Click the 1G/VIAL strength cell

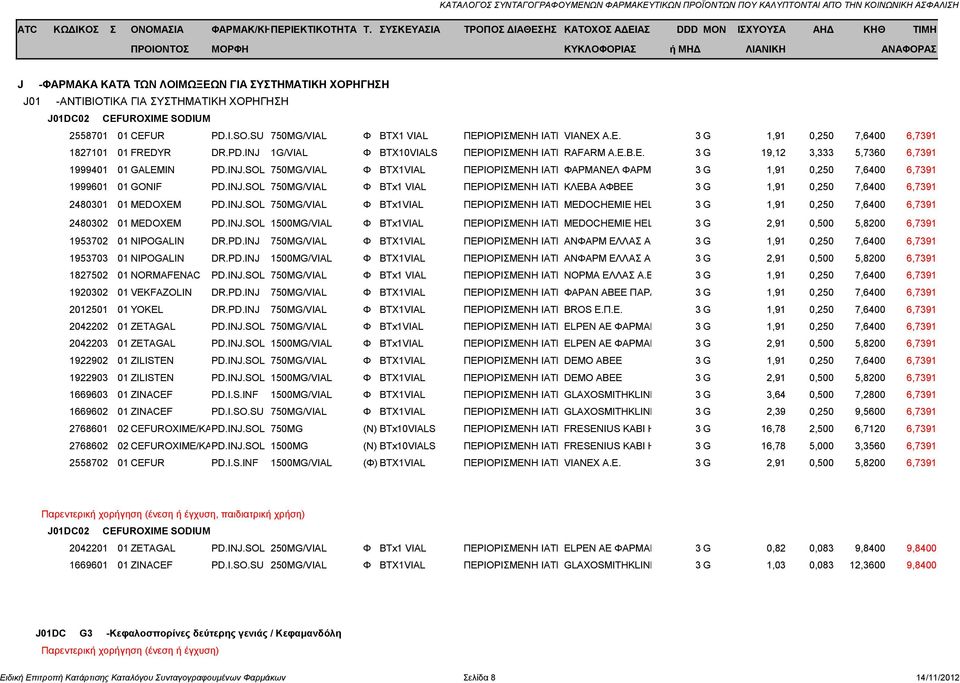coord(289,153)
